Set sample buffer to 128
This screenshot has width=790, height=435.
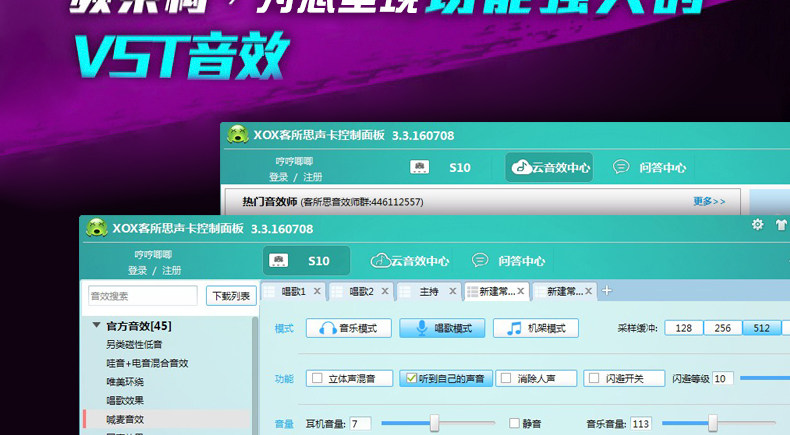click(x=684, y=328)
